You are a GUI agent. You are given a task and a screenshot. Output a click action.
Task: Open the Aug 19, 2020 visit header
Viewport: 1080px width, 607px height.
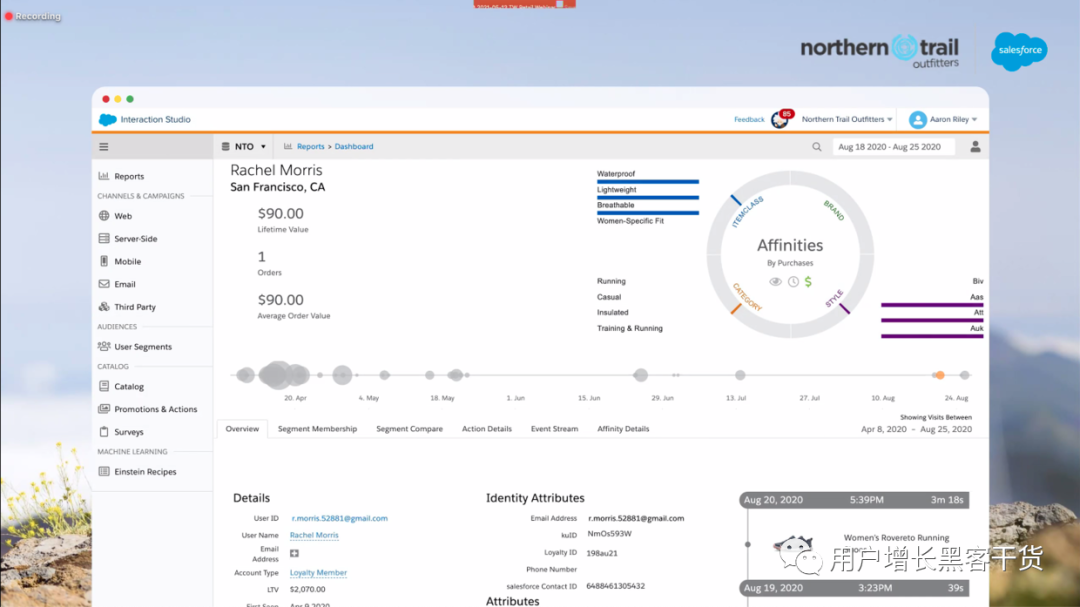[854, 588]
